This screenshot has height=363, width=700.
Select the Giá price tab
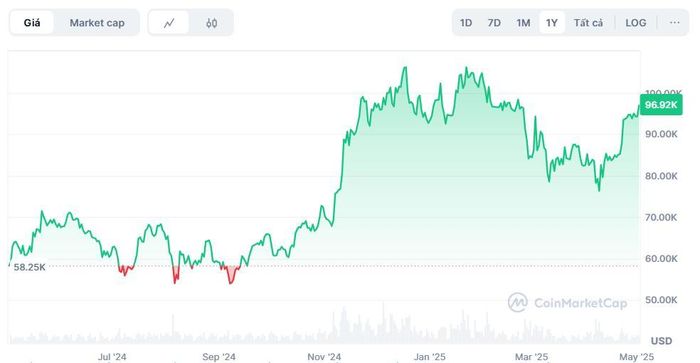[x=32, y=23]
